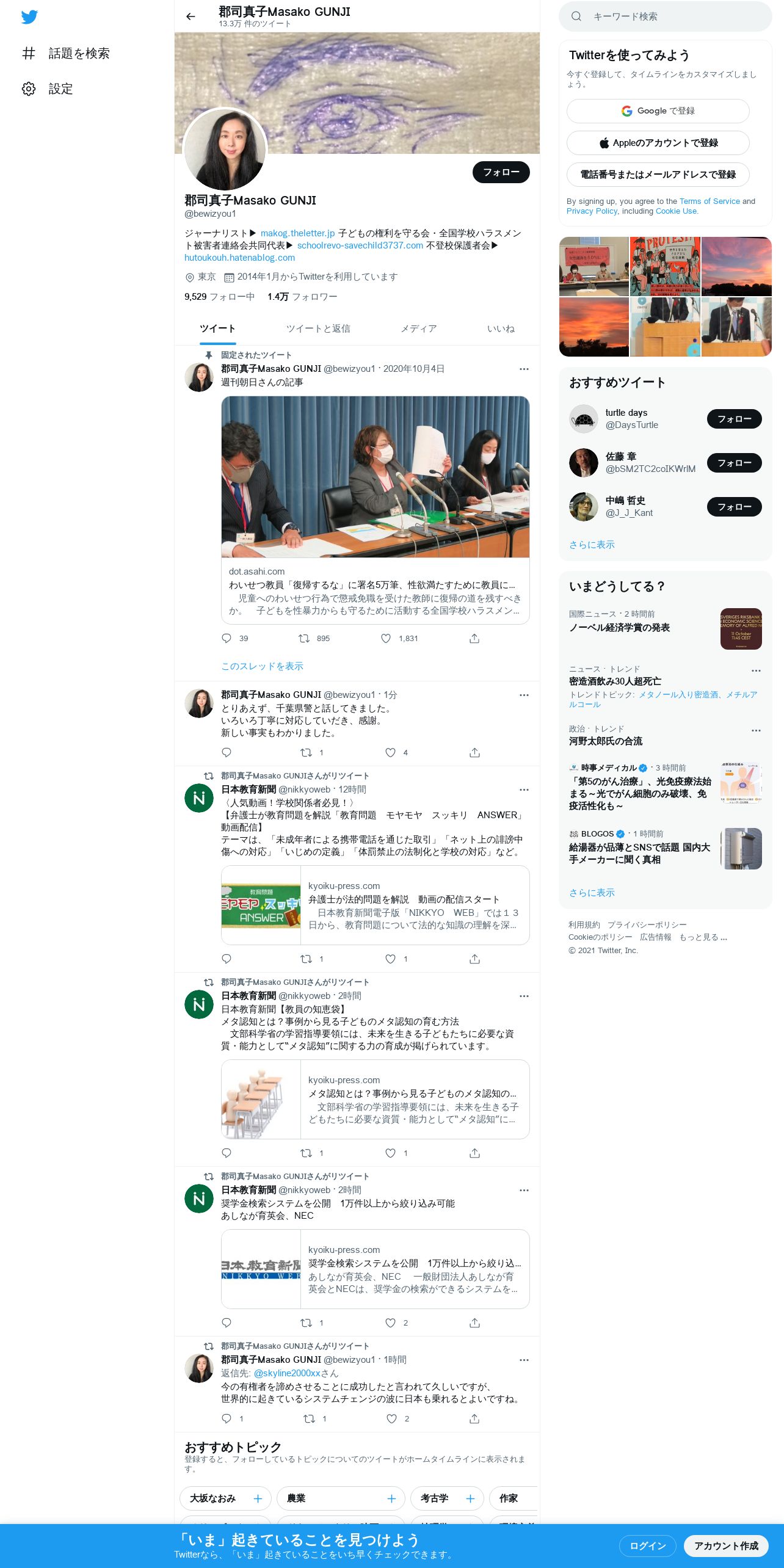Open makog.theletter.jp link in bio
784x1568 pixels.
(297, 233)
